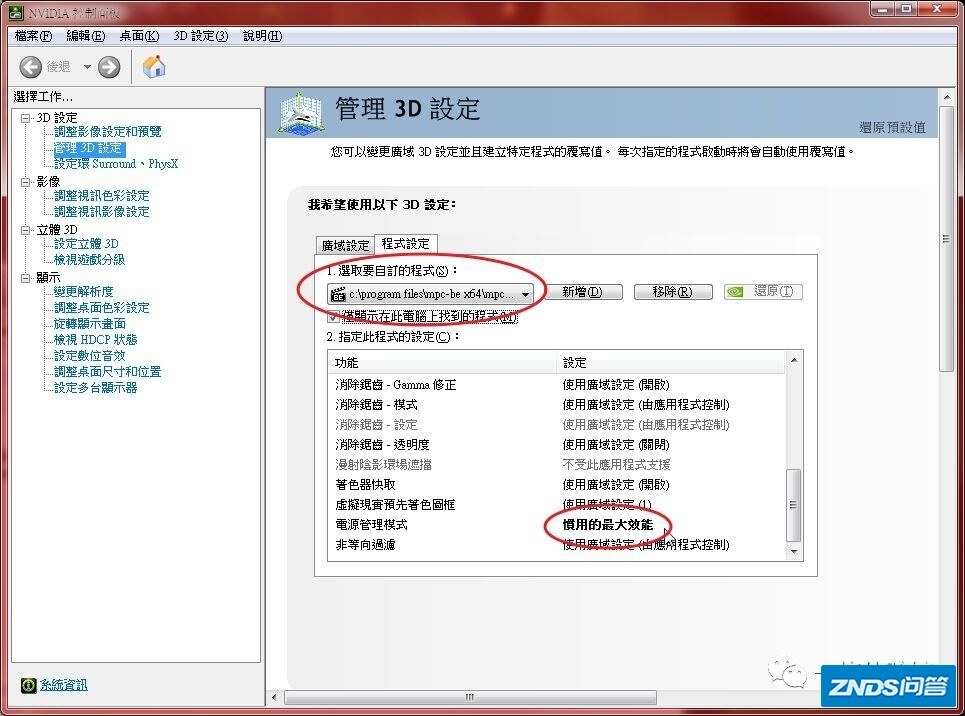Select 檢視 HDCP 狀態 tree item
The height and width of the screenshot is (716, 965).
click(x=95, y=340)
